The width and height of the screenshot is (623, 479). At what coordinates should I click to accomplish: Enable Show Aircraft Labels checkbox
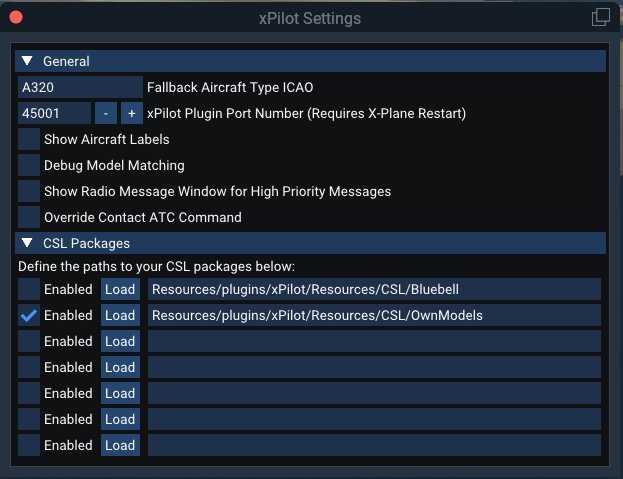coord(29,140)
